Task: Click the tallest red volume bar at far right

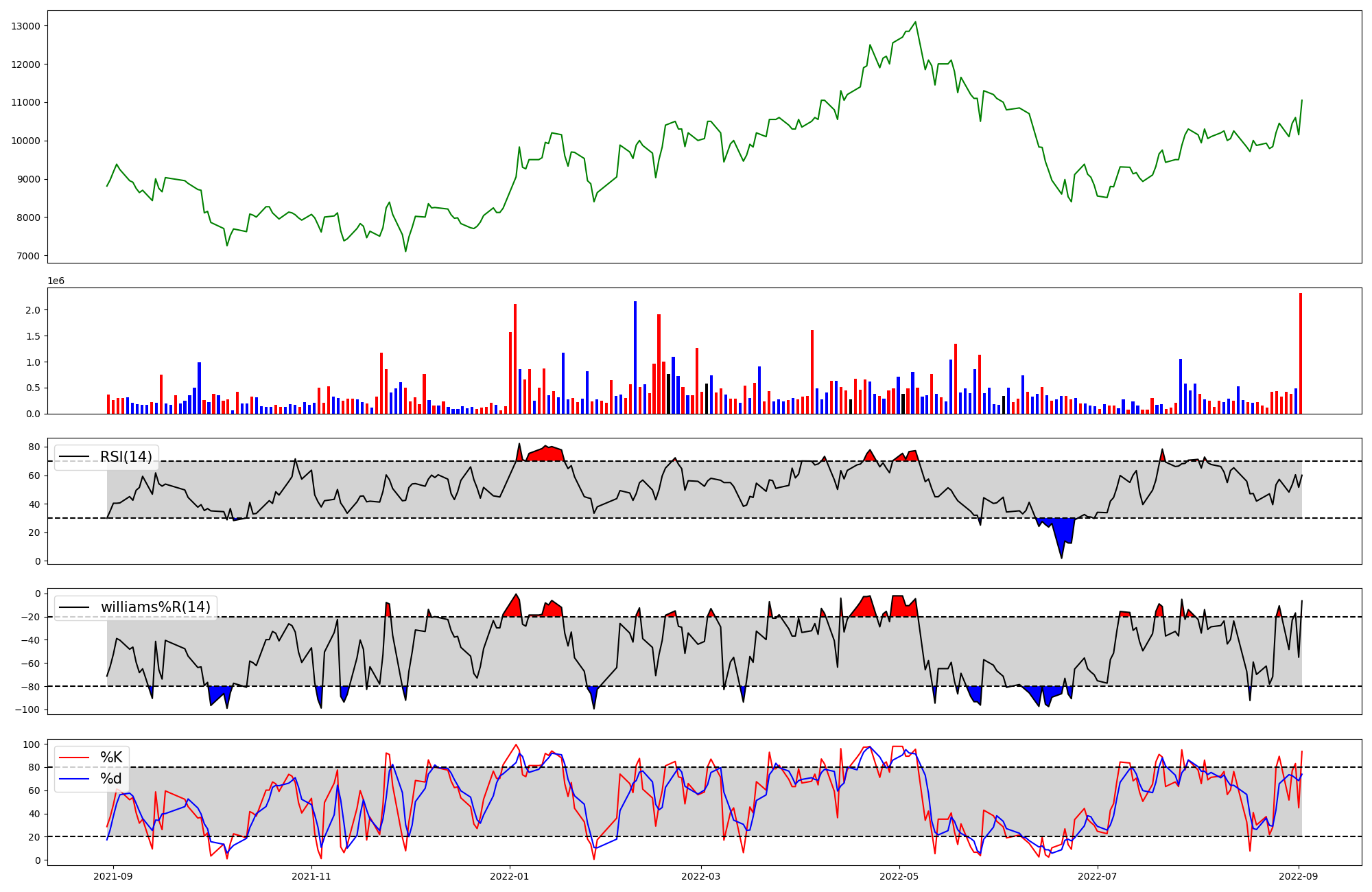Action: 1300,353
